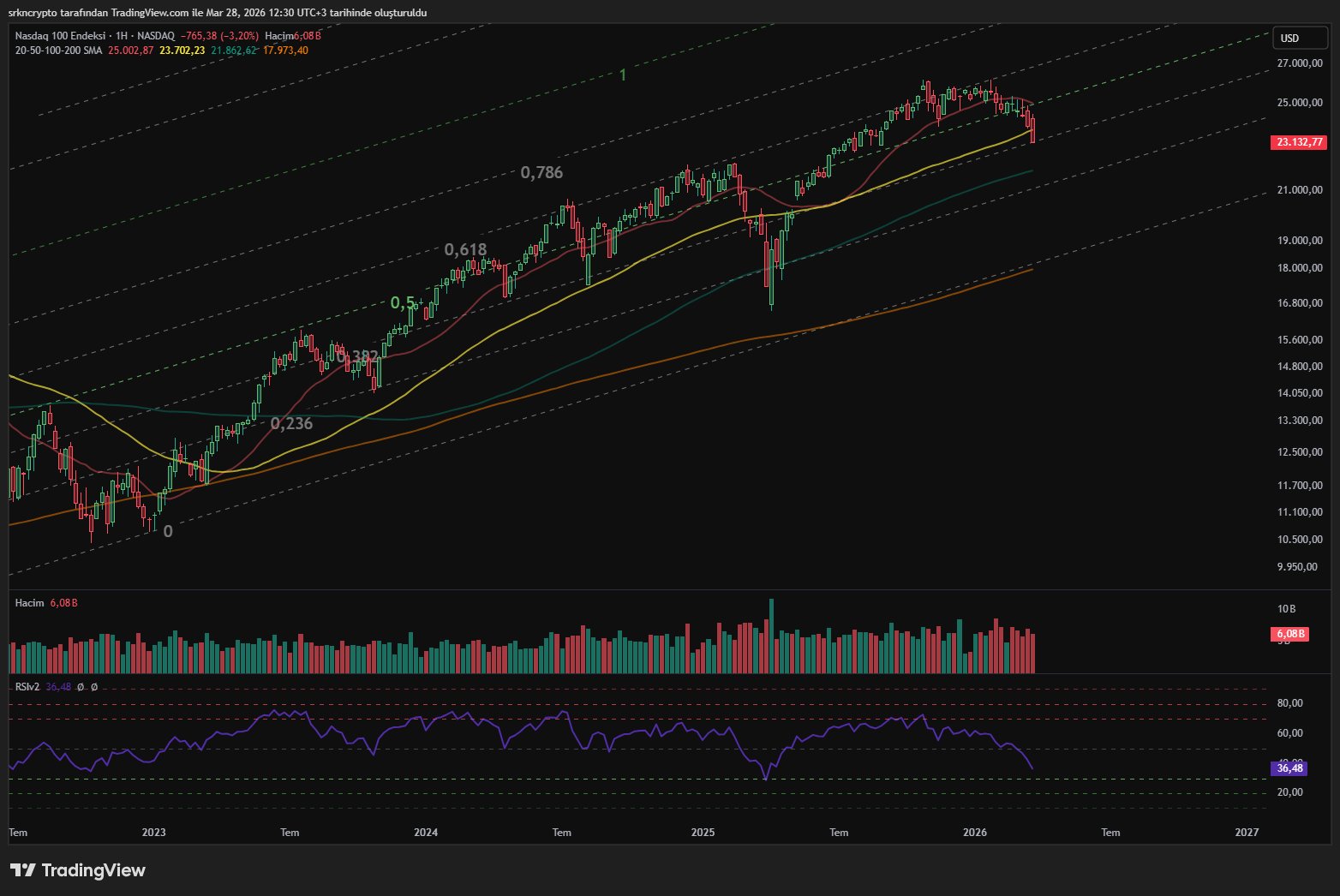Select the Fibonacci level 0,786 label
This screenshot has height=896, width=1340.
click(541, 173)
